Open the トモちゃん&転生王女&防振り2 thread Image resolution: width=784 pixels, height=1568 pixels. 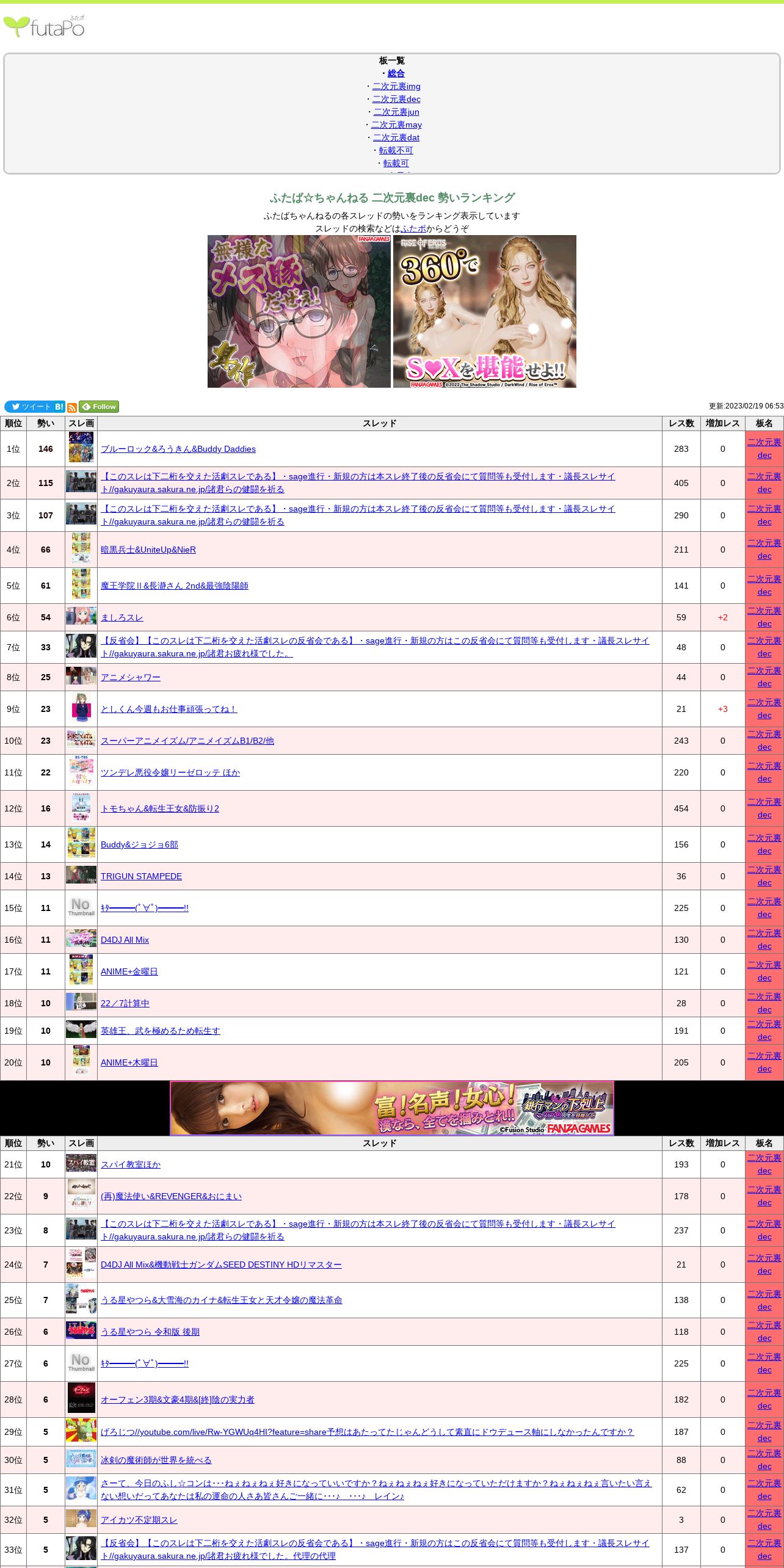pos(160,808)
